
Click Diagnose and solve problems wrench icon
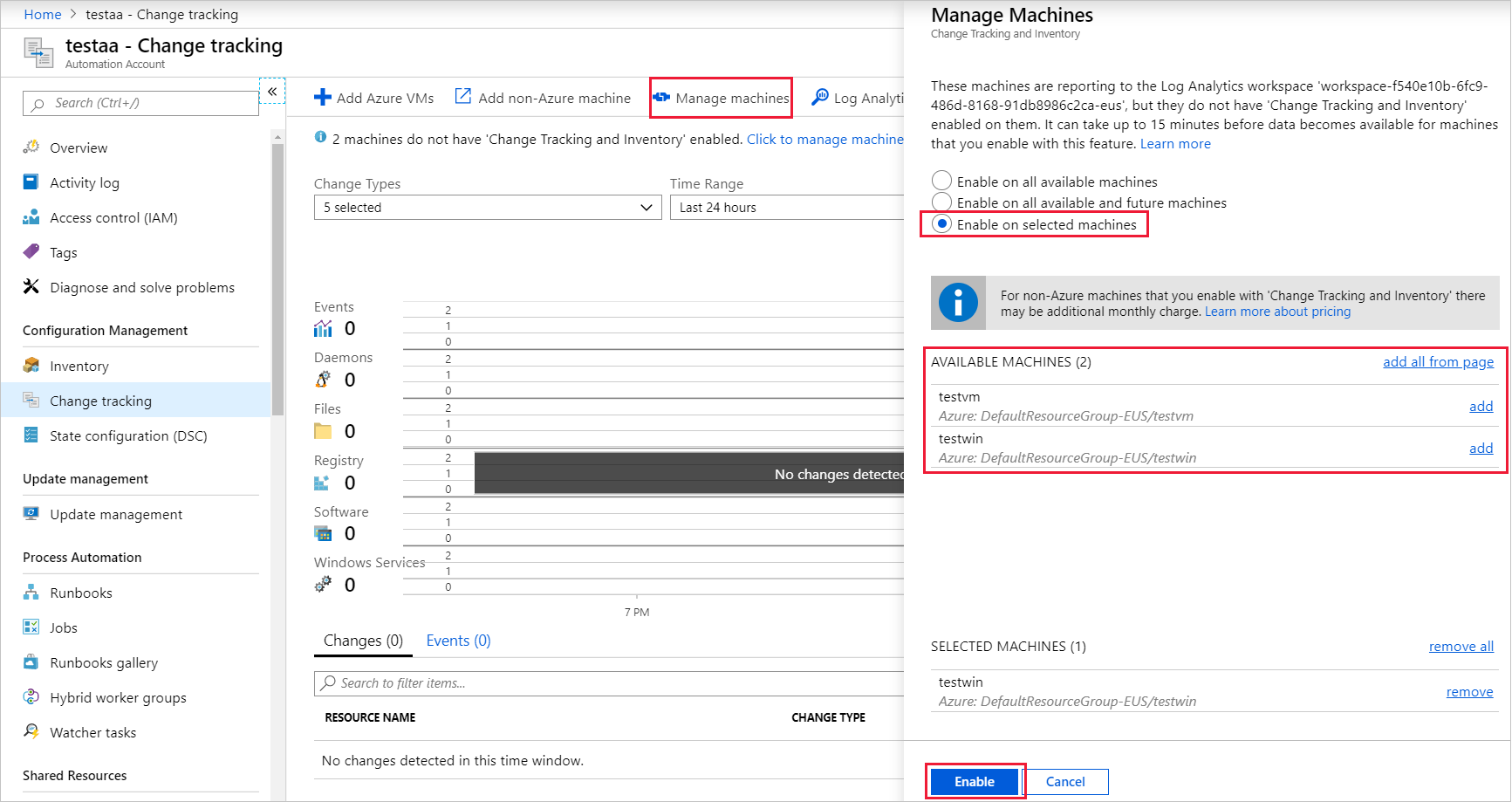click(31, 286)
